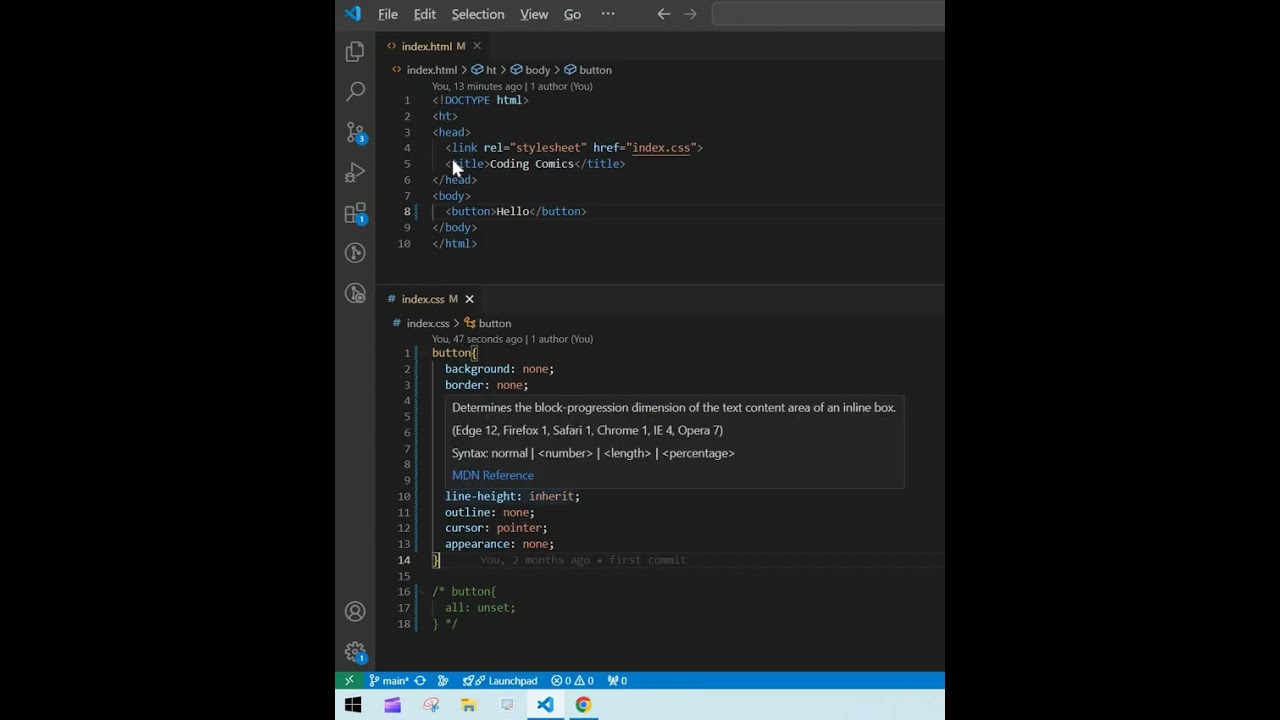This screenshot has width=1280, height=720.
Task: Click line number 14 in css gutter
Action: pos(404,560)
